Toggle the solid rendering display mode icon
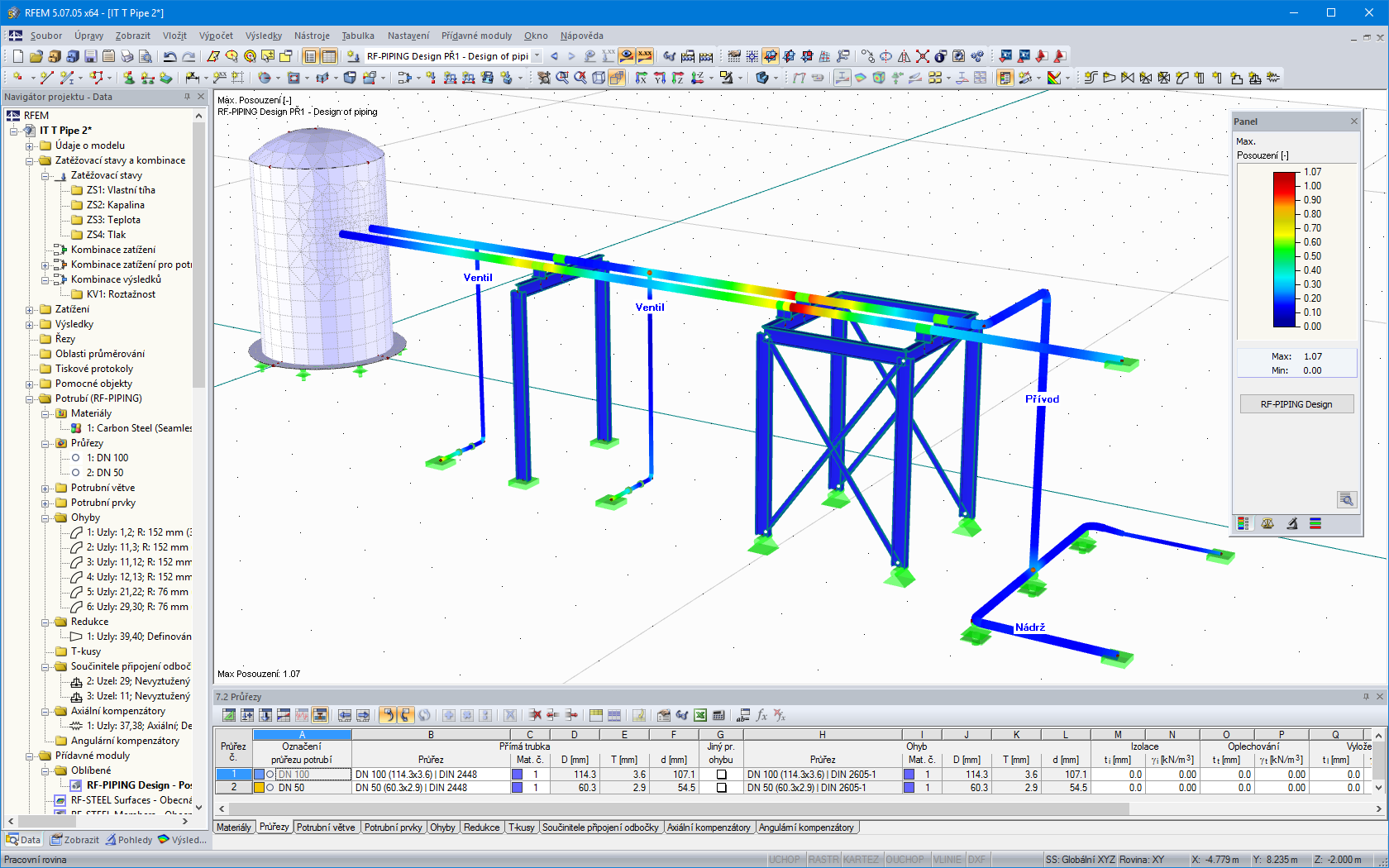Image resolution: width=1389 pixels, height=868 pixels. click(617, 78)
